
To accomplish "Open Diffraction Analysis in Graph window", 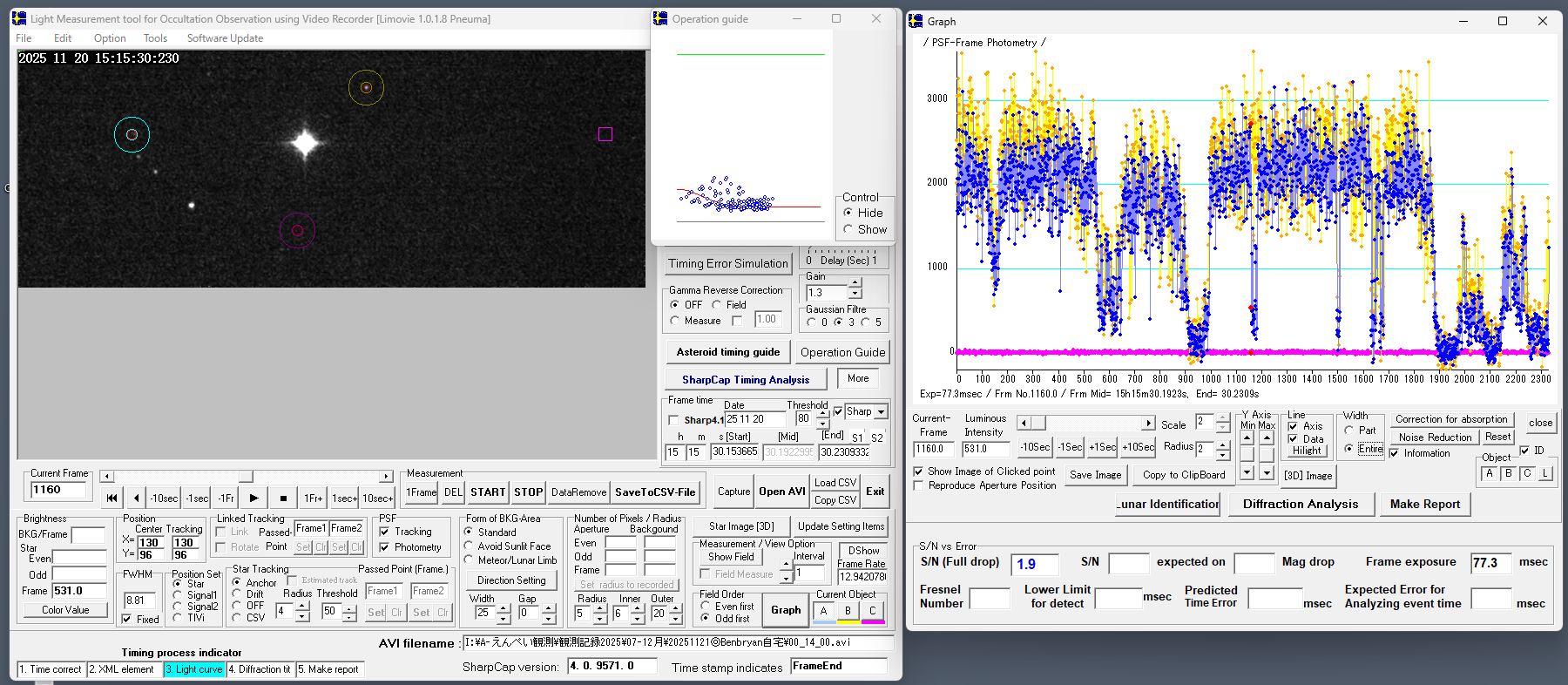I will [1300, 504].
